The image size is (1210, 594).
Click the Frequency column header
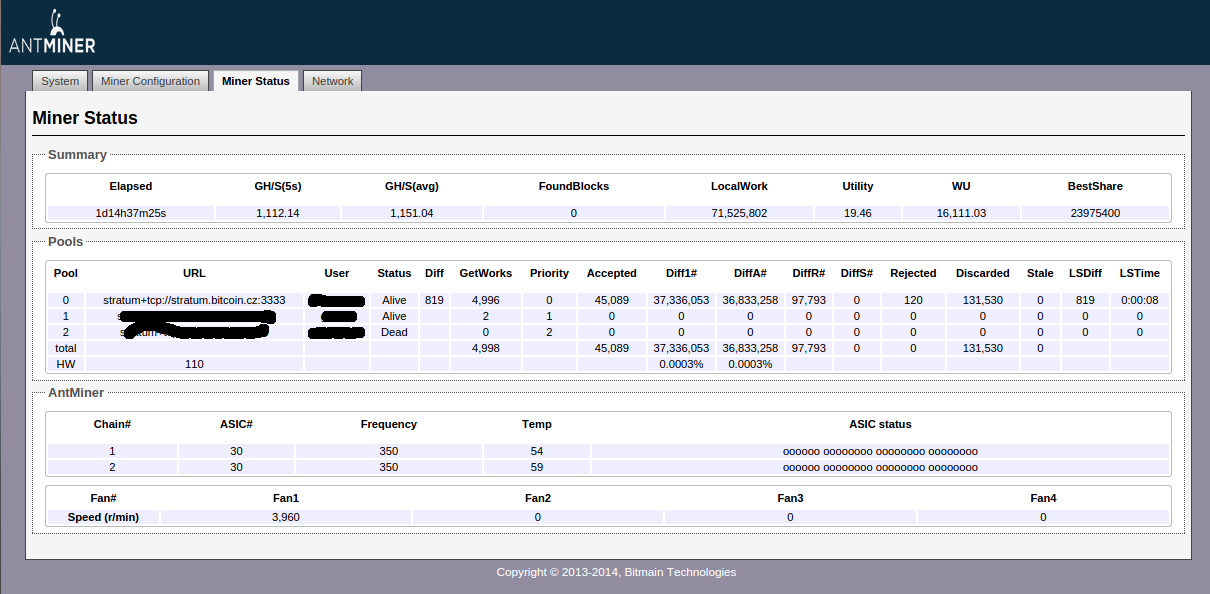click(389, 424)
